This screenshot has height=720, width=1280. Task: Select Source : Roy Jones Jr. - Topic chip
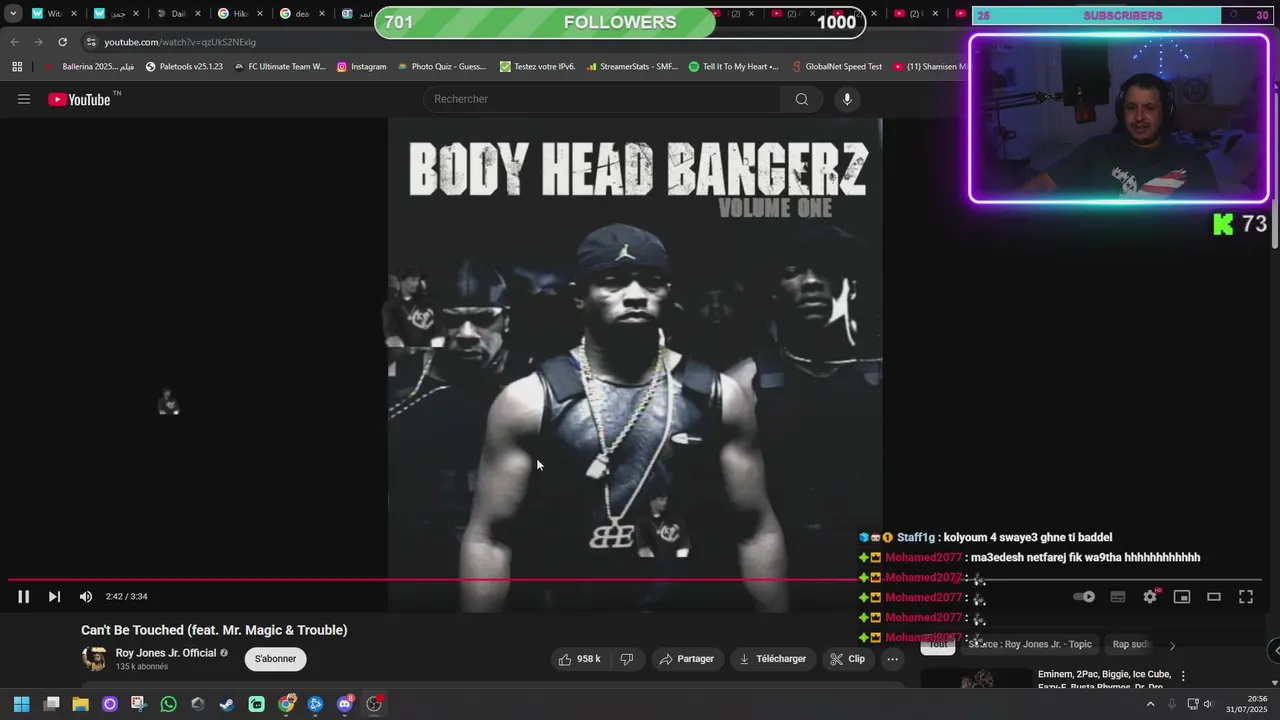[1030, 645]
